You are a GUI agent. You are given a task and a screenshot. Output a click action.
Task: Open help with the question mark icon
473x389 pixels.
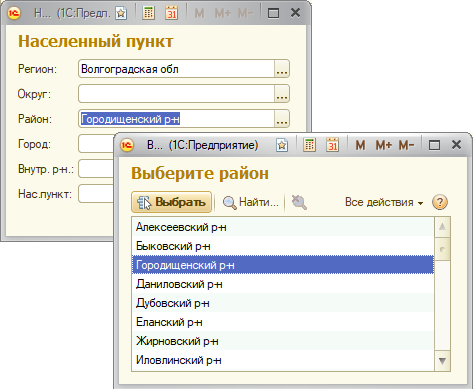pos(440,202)
